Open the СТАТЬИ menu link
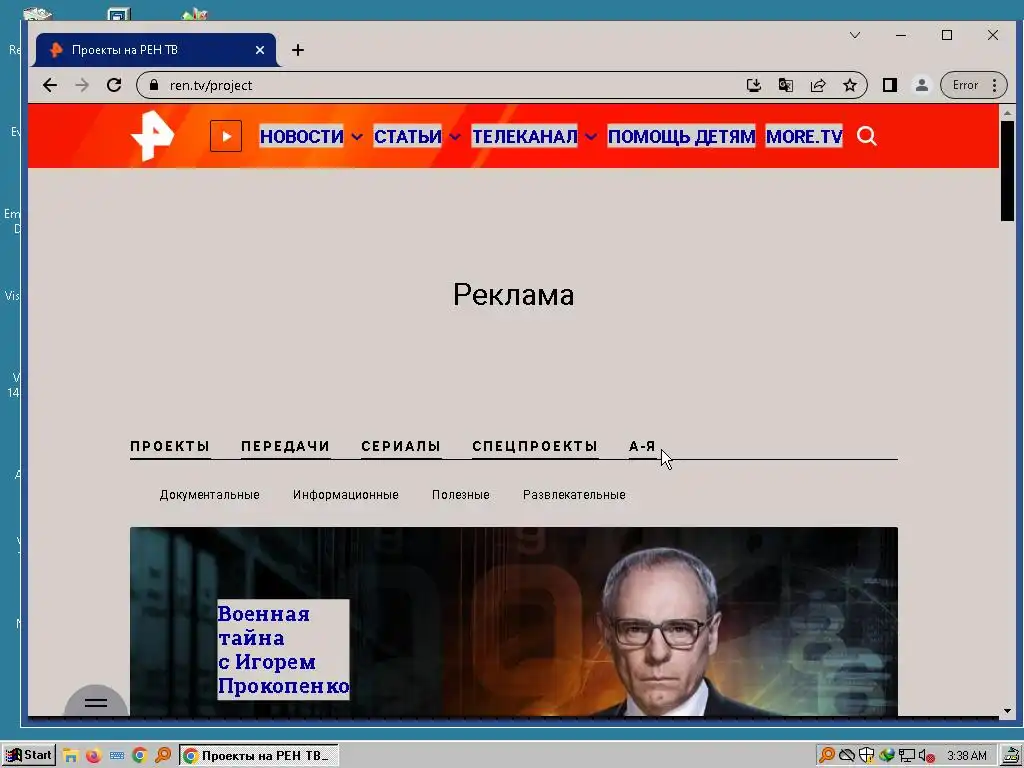The height and width of the screenshot is (768, 1024). (x=408, y=136)
